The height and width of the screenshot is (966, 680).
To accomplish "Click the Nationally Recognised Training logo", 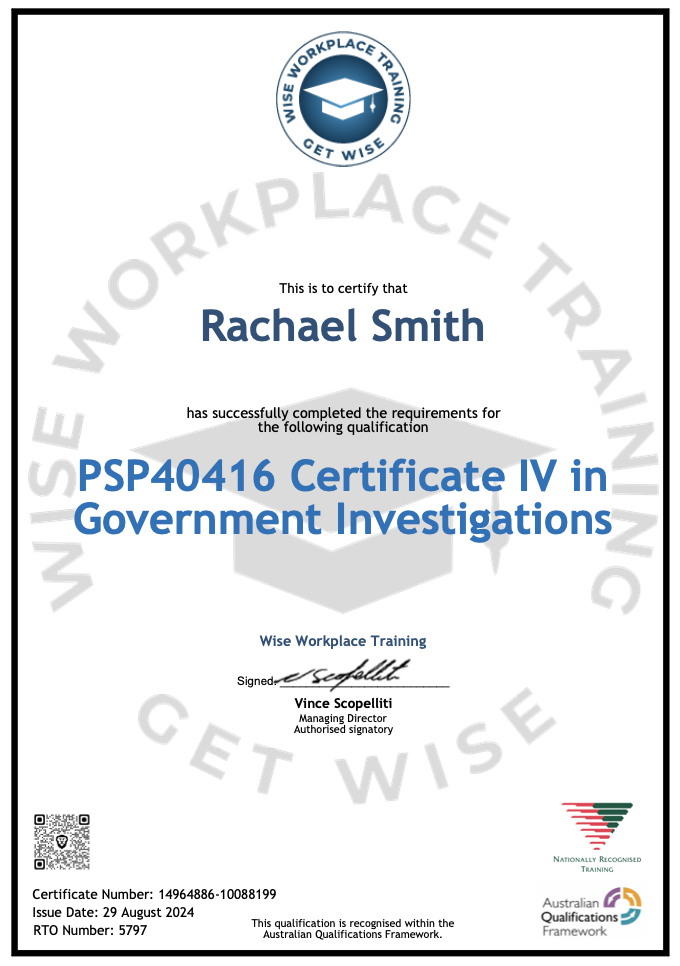I will [x=597, y=834].
